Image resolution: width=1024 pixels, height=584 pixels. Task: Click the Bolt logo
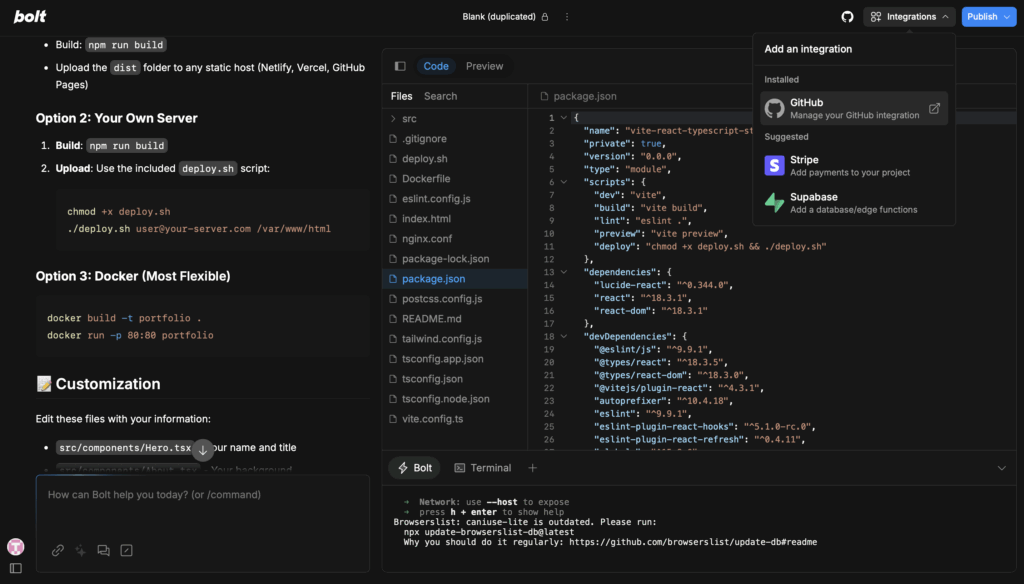[30, 16]
